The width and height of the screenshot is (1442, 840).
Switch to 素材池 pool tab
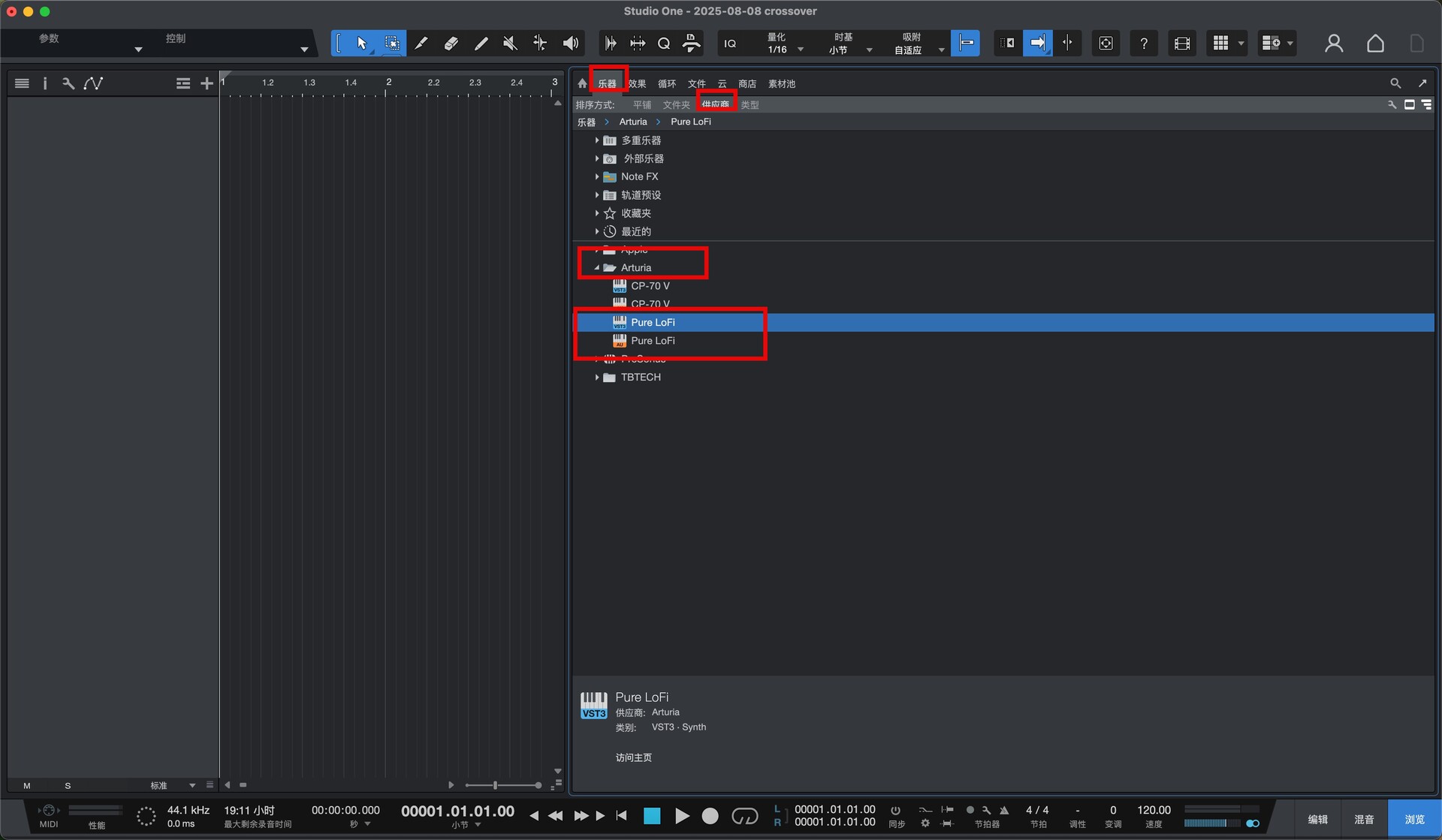click(782, 83)
